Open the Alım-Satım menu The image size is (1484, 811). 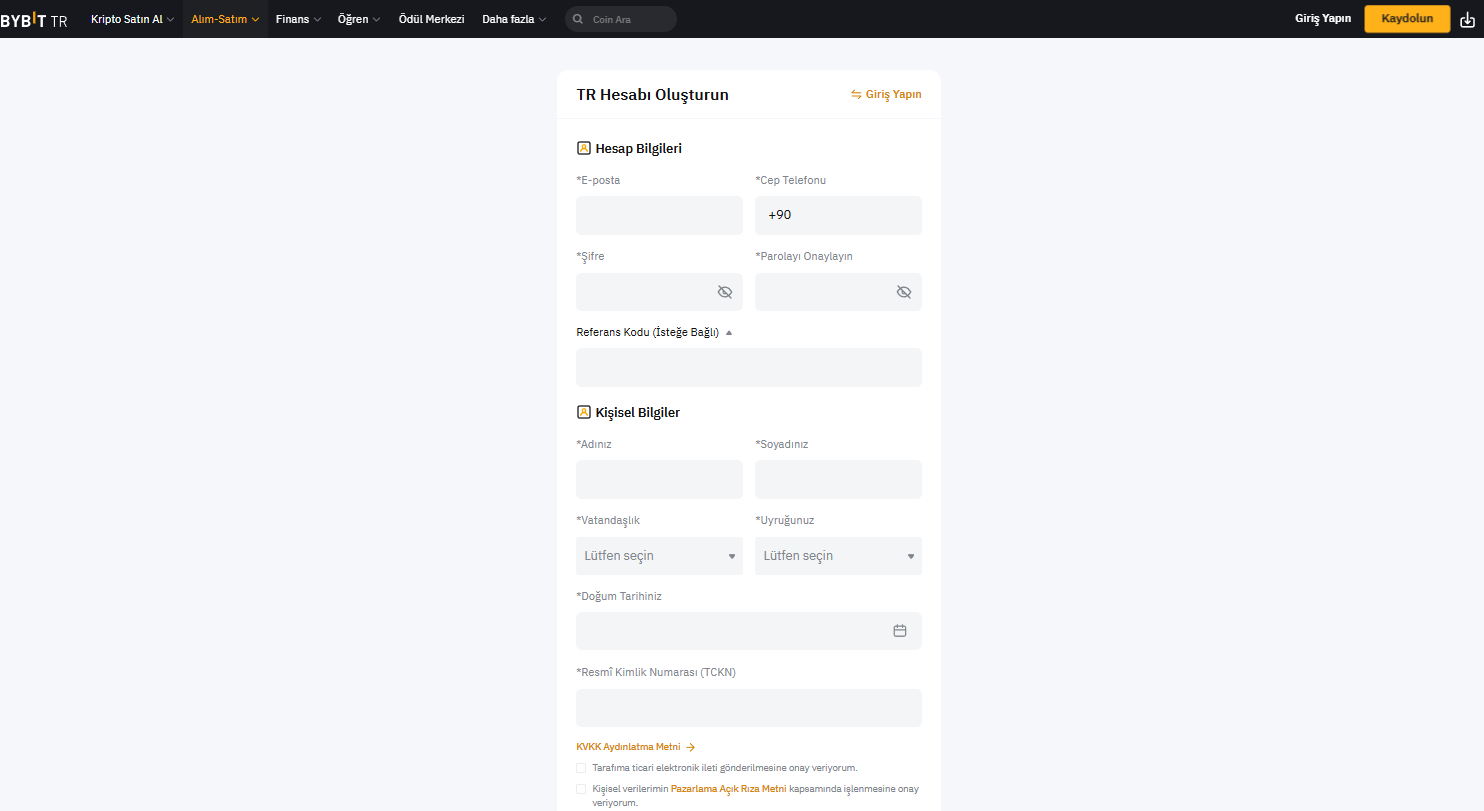tap(225, 19)
